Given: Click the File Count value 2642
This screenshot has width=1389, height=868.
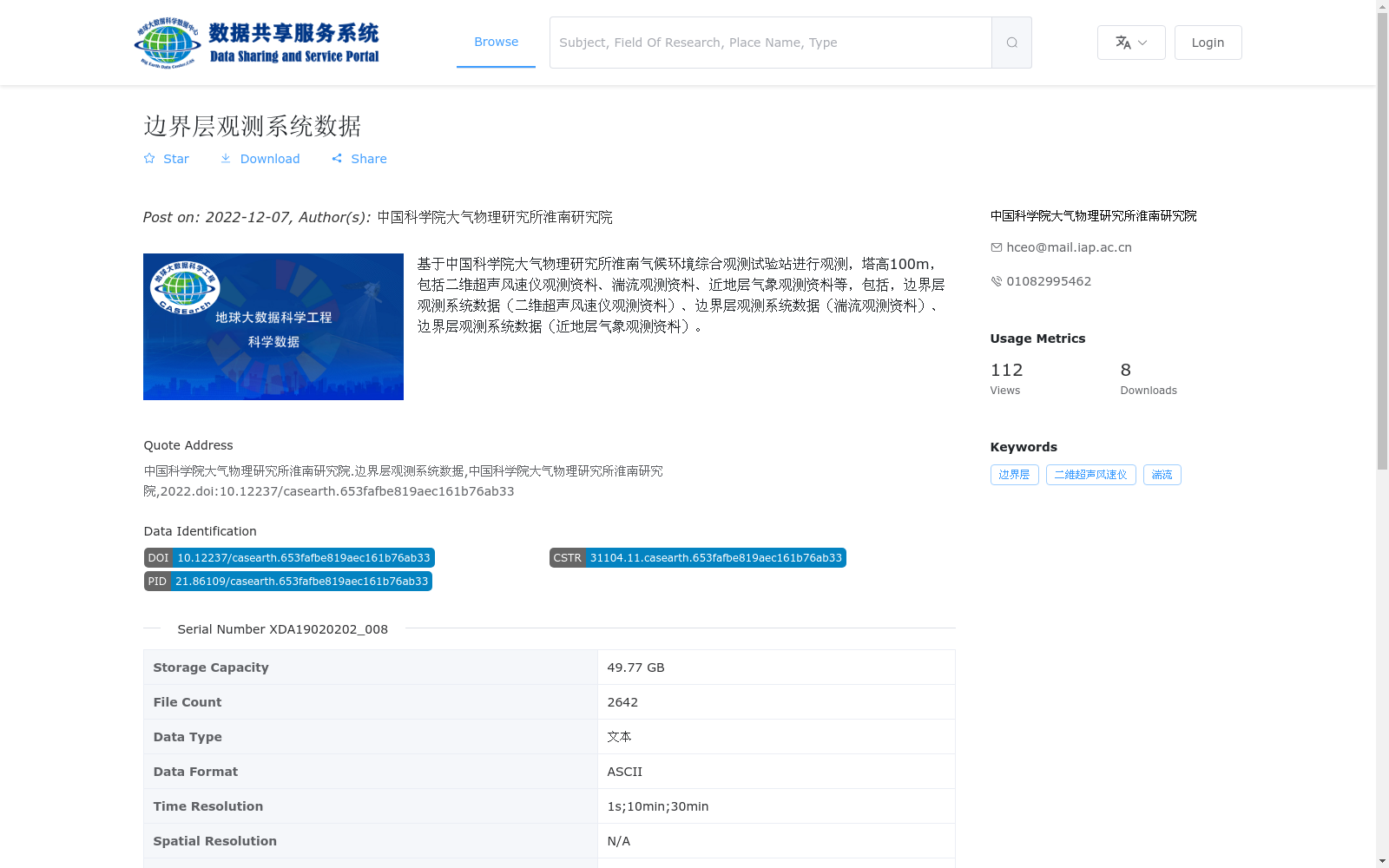Looking at the screenshot, I should pyautogui.click(x=622, y=702).
